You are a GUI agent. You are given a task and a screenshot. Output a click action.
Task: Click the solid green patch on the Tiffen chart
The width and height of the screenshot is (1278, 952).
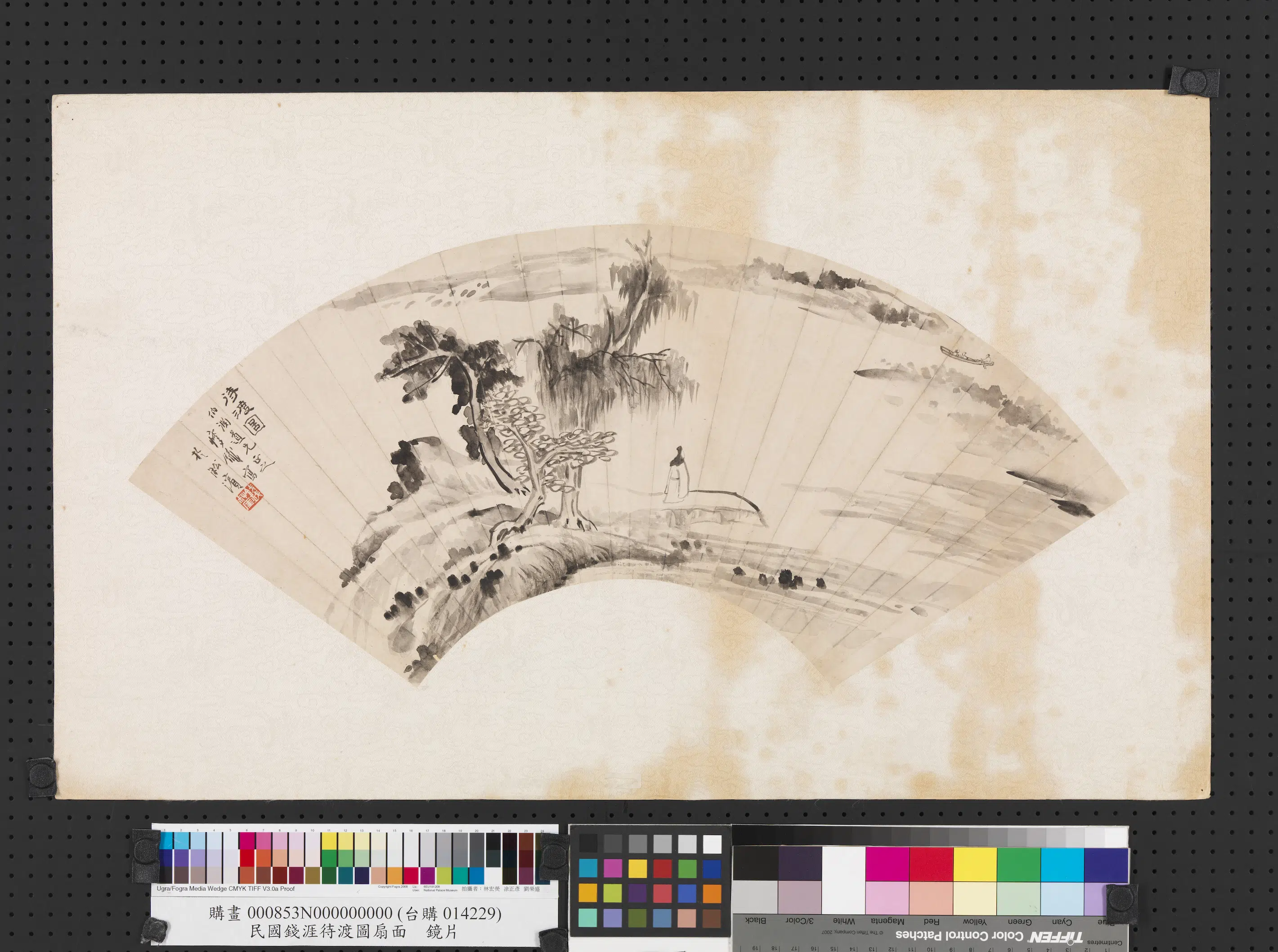coord(1019,864)
